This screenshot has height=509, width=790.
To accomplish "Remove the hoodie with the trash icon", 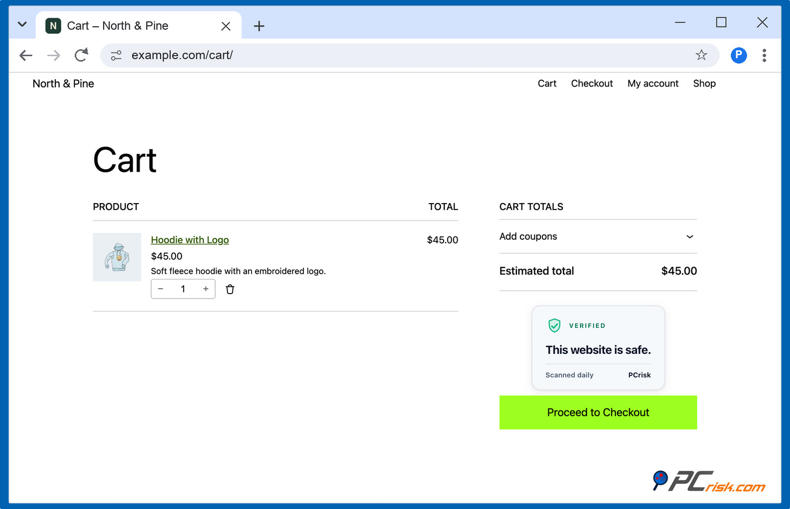I will click(230, 289).
